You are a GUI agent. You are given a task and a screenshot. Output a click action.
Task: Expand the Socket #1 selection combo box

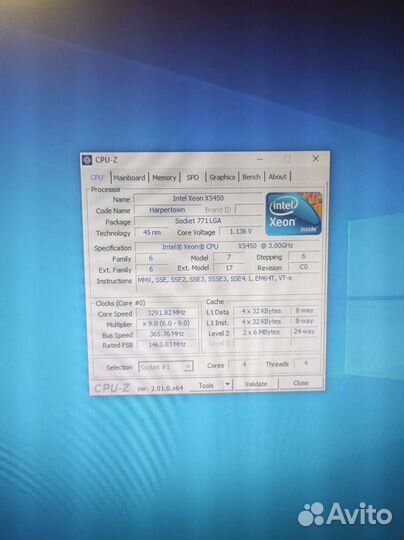(x=166, y=367)
